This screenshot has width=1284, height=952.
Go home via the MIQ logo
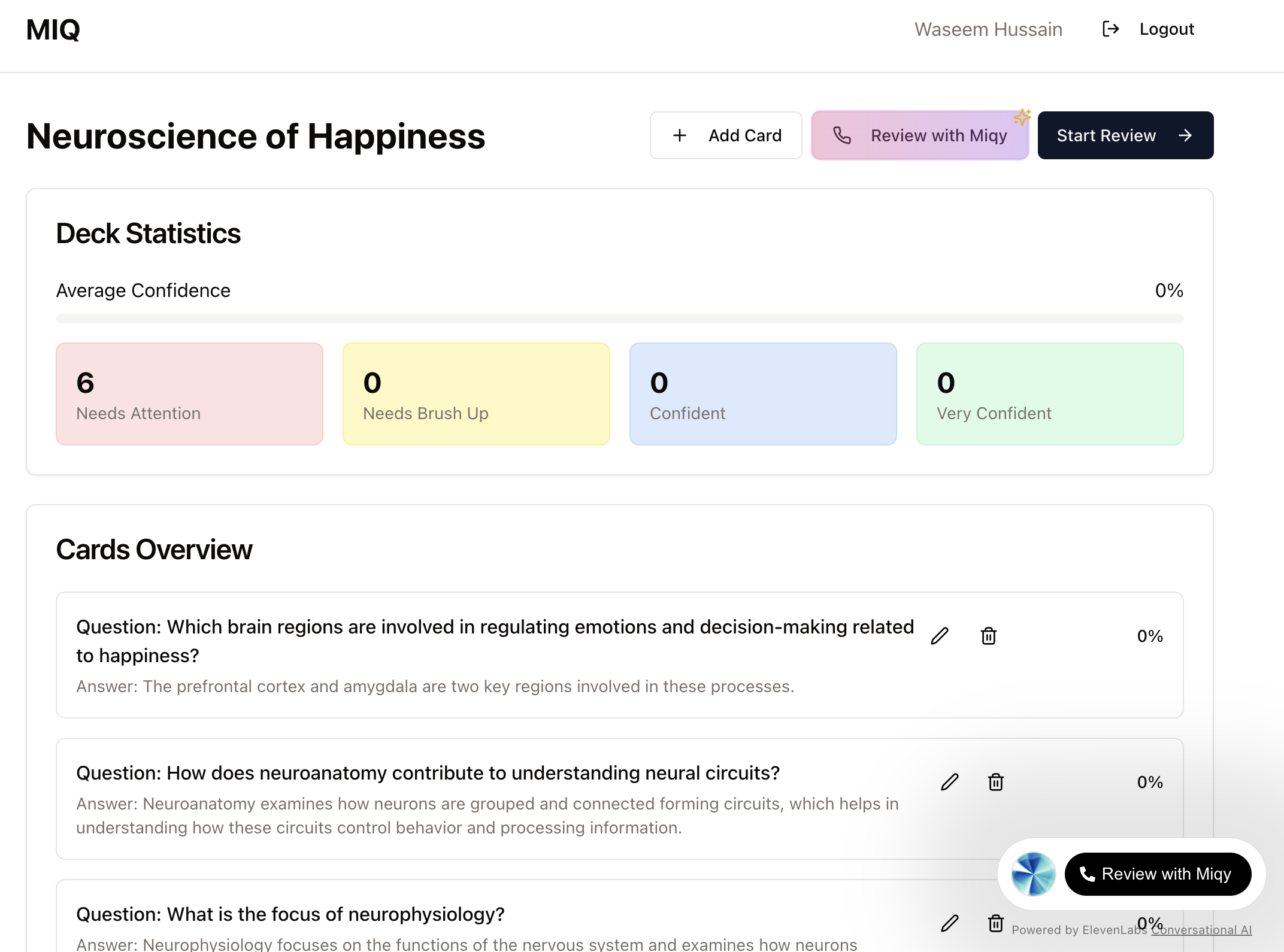[x=53, y=30]
